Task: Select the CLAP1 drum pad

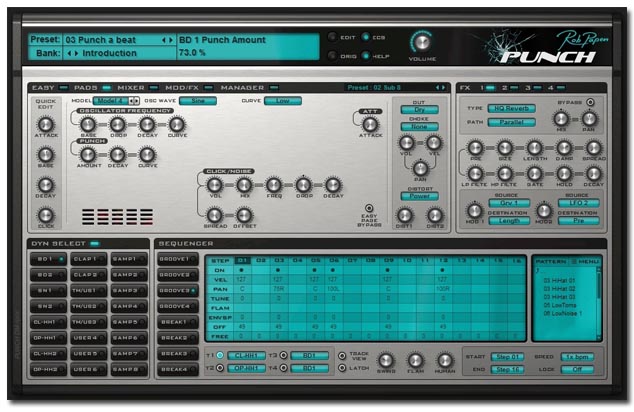Action: click(x=89, y=259)
